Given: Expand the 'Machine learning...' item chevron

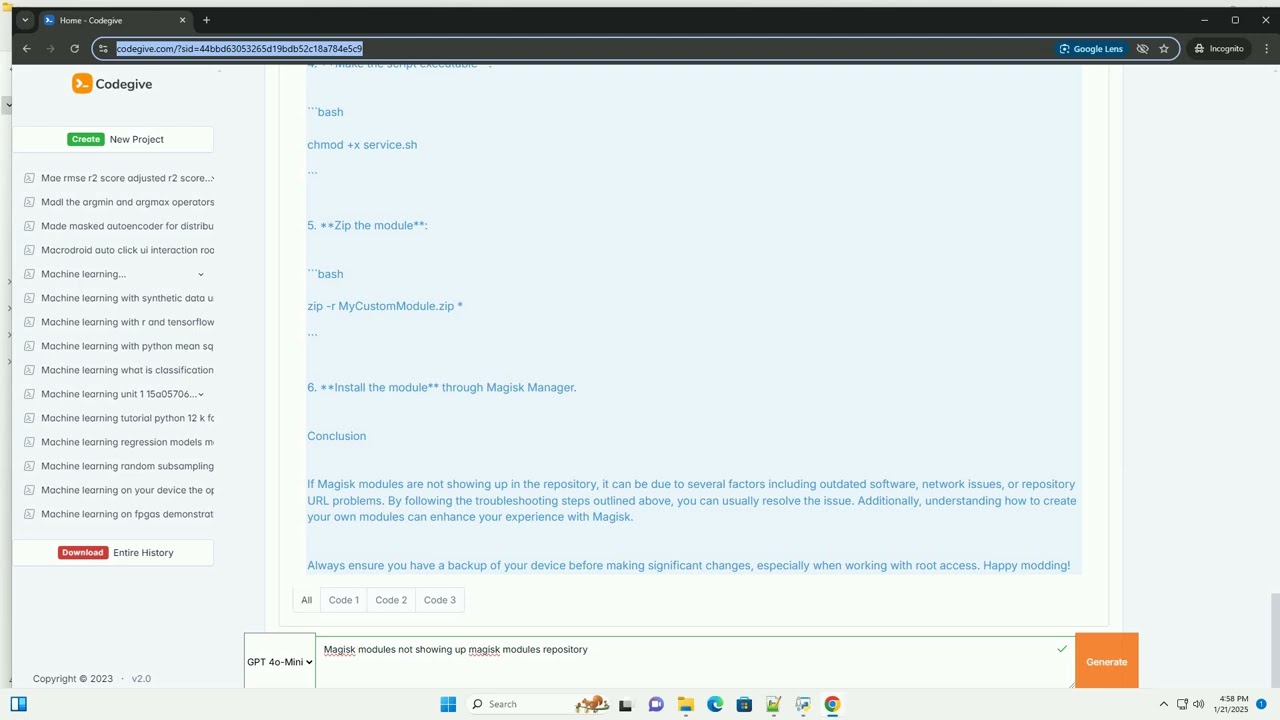Looking at the screenshot, I should 200,274.
